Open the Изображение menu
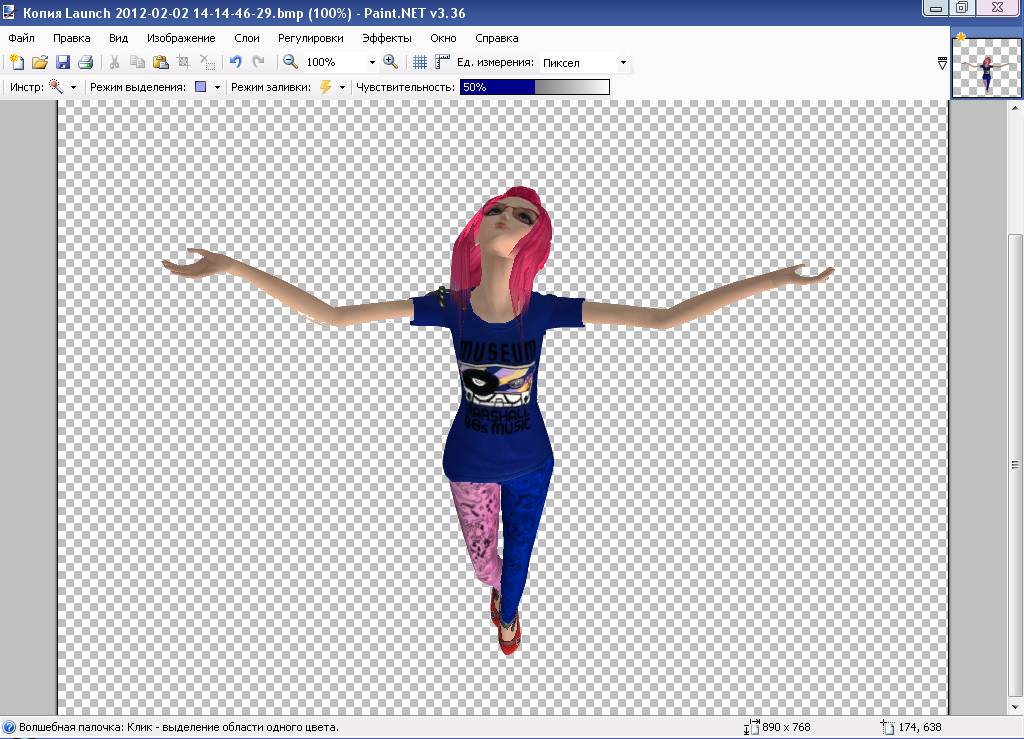The height and width of the screenshot is (739, 1024). point(181,38)
